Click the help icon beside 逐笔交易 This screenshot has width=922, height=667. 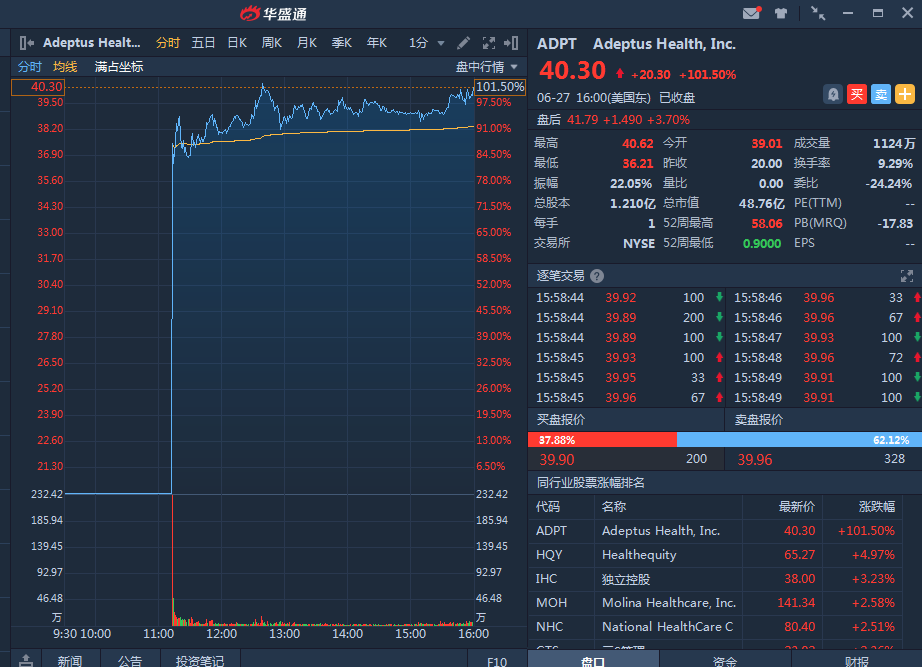coord(597,276)
